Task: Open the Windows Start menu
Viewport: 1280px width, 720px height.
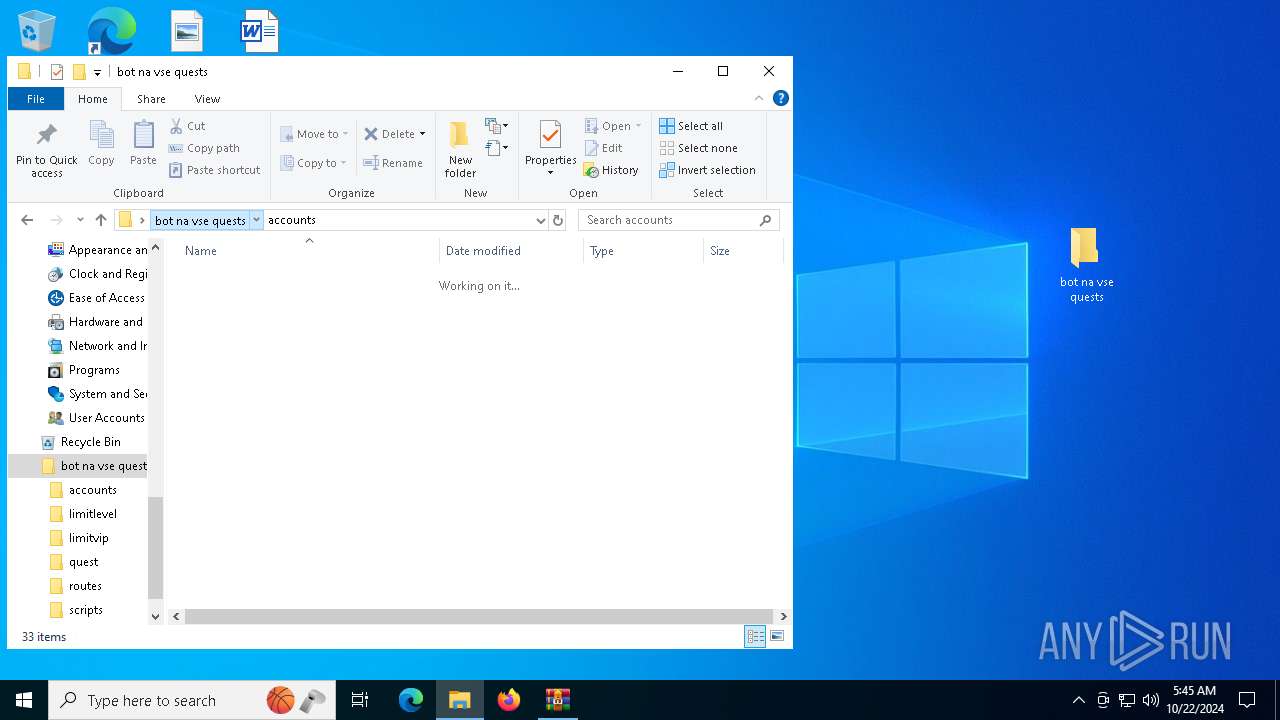Action: point(24,700)
